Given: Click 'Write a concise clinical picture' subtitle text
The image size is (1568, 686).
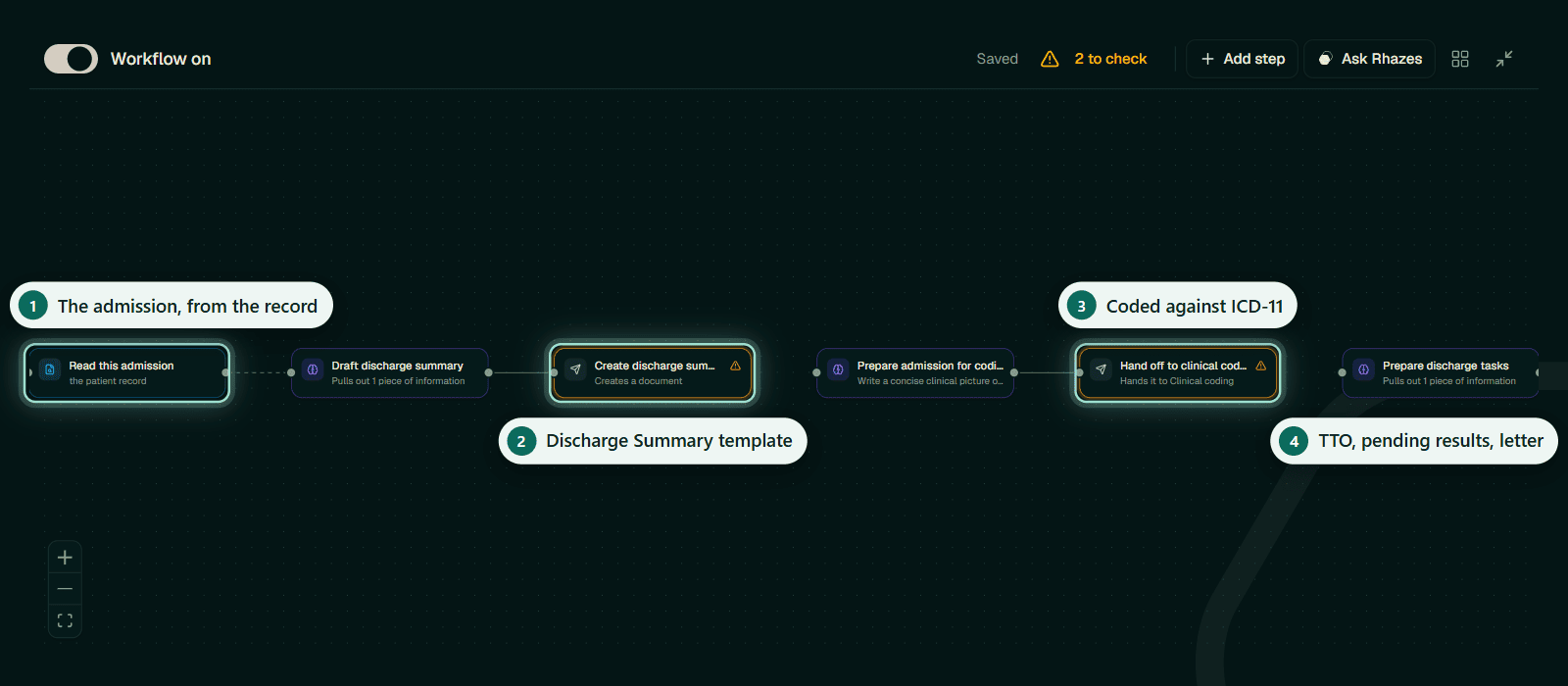Looking at the screenshot, I should [929, 381].
